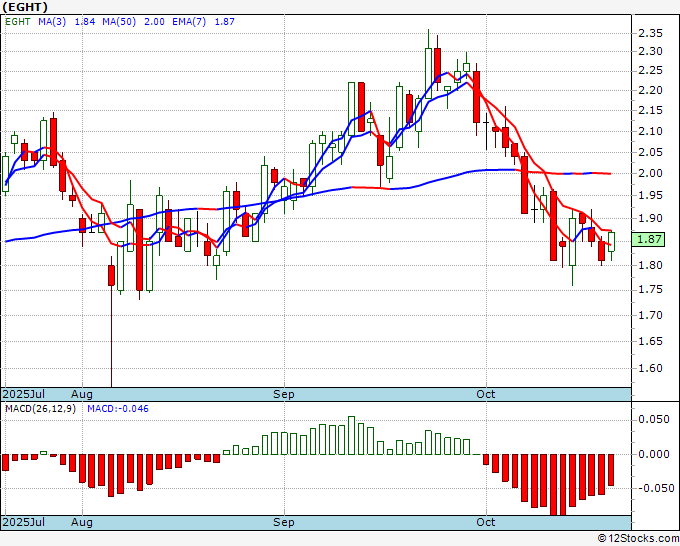
Task: Click the 2.35 price axis label
Action: [x=650, y=33]
